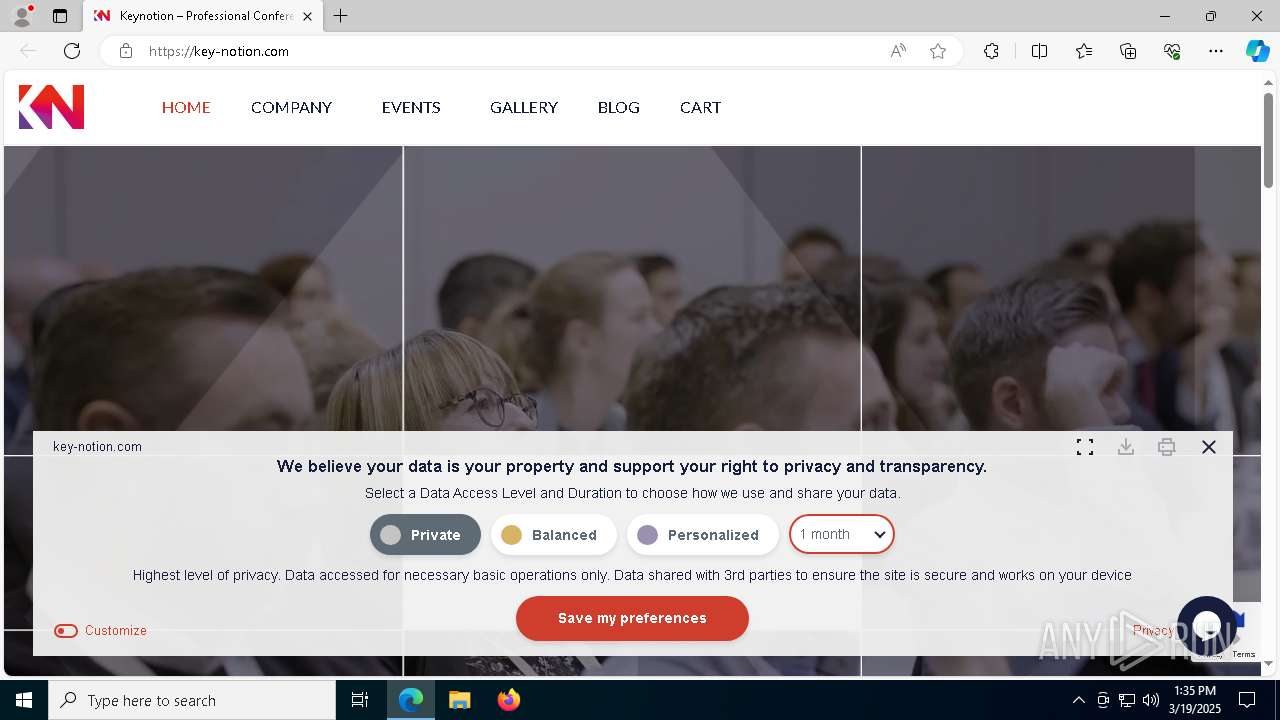The height and width of the screenshot is (720, 1280).
Task: Focus the address bar URL
Action: click(218, 51)
